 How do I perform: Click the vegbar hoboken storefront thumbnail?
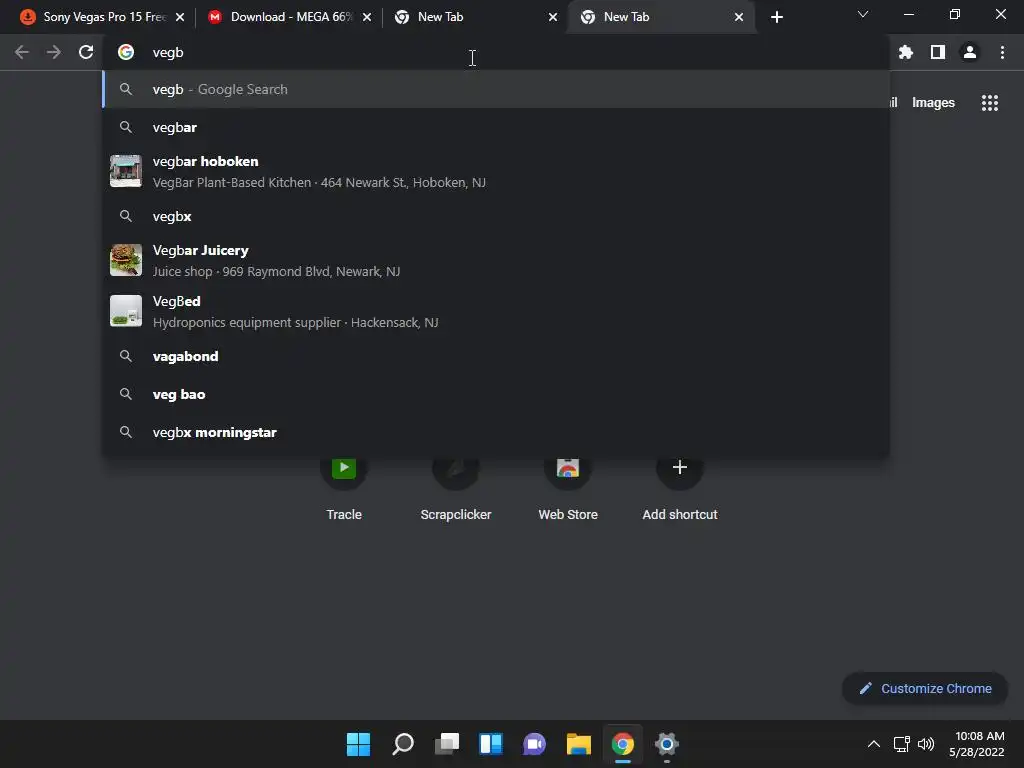coord(126,171)
